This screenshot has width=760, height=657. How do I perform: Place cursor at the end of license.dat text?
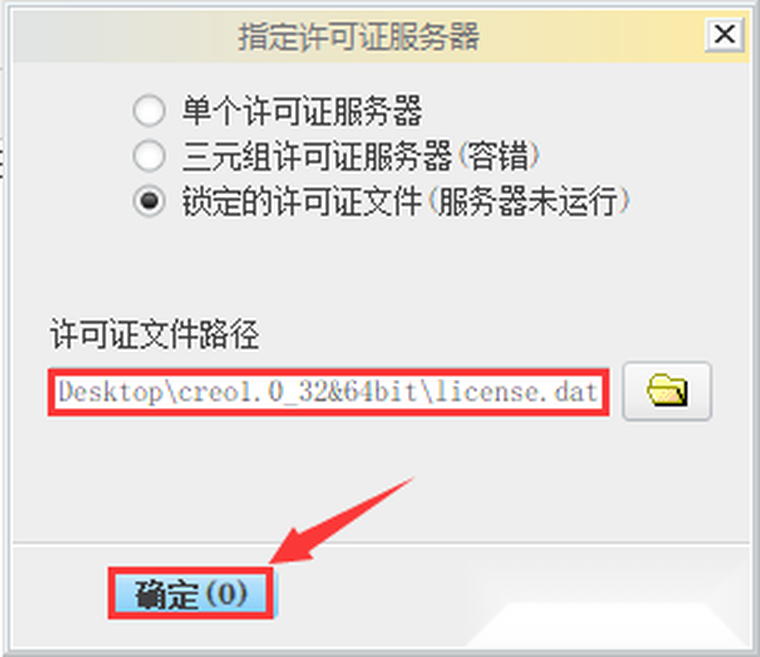pos(598,392)
